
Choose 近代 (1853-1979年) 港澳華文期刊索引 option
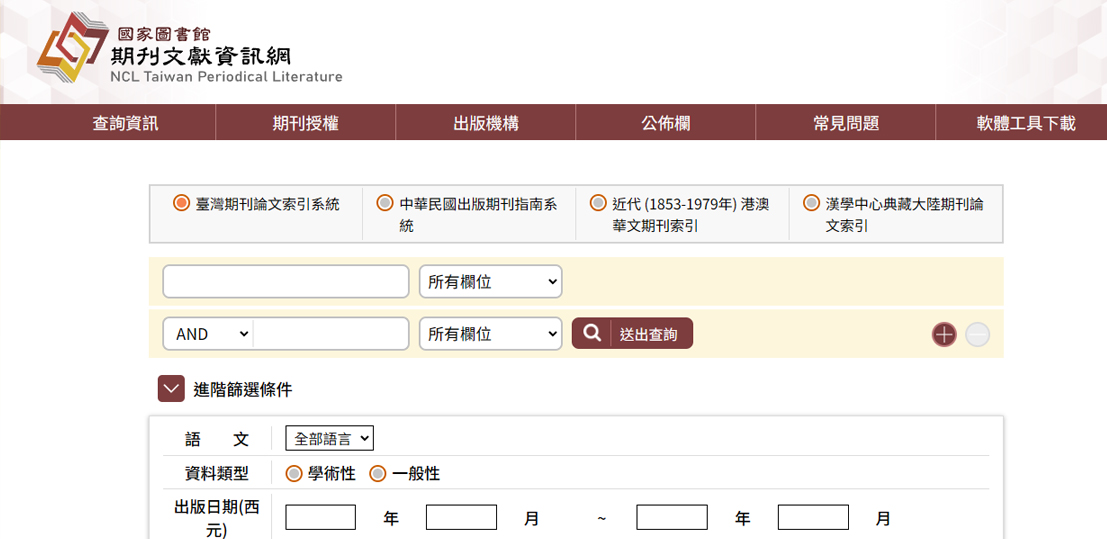point(598,203)
